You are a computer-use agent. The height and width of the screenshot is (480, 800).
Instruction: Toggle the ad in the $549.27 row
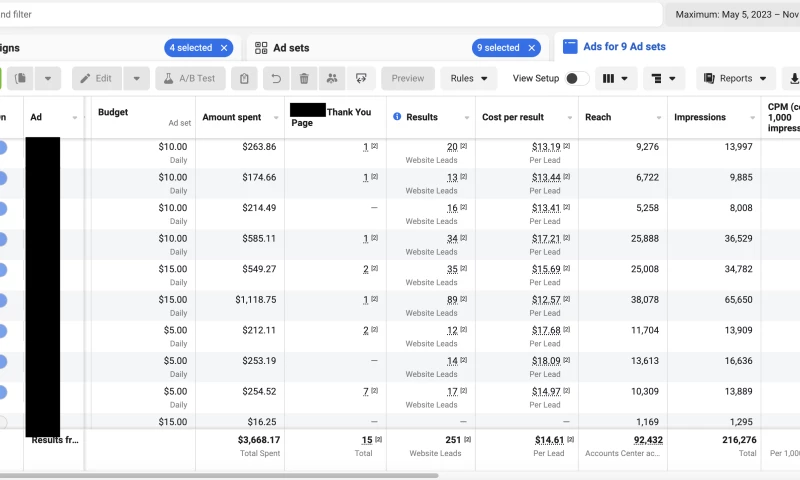(2, 270)
